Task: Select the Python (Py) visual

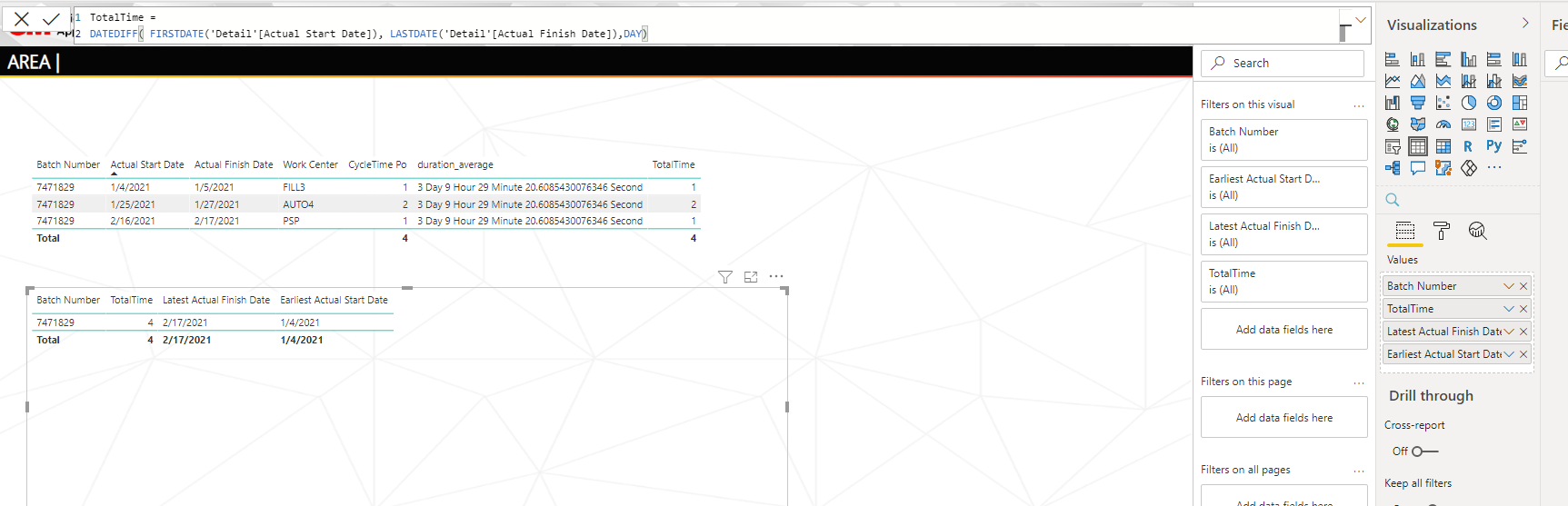Action: coord(1493,145)
